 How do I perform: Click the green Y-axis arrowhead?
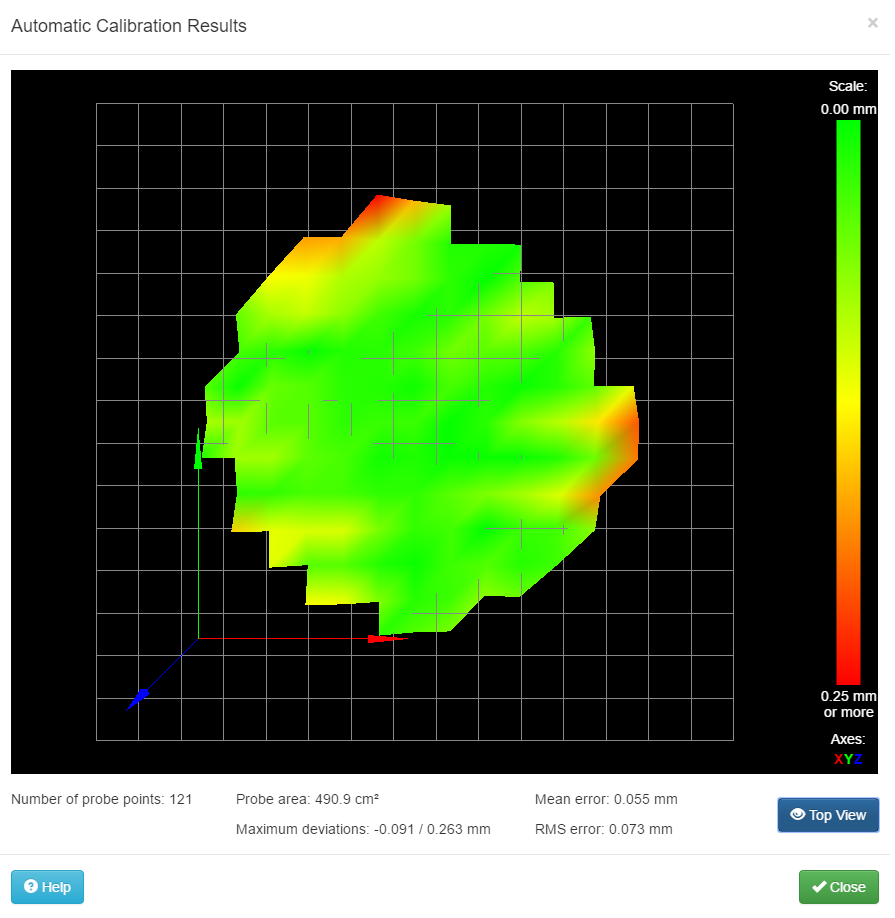[x=198, y=457]
